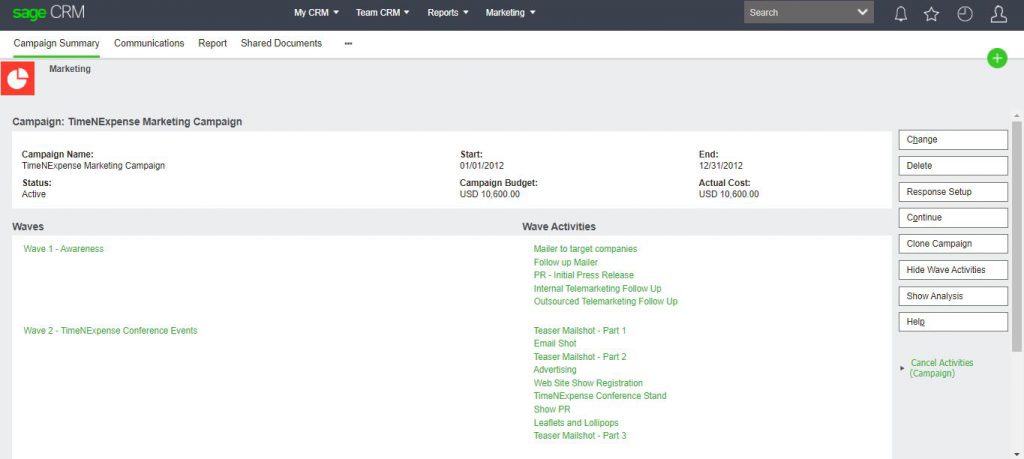Click the Sage CRM logo
This screenshot has height=459, width=1024.
(x=48, y=12)
